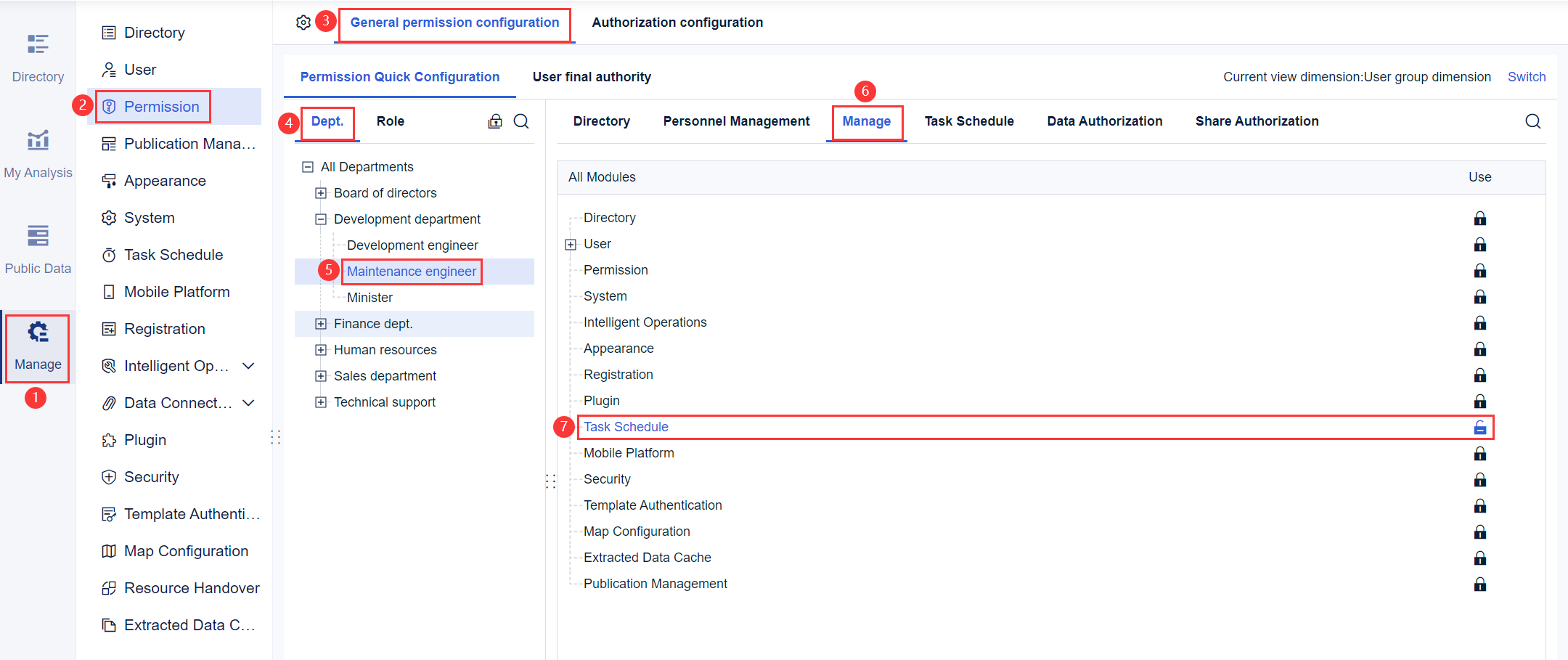Image resolution: width=1568 pixels, height=660 pixels.
Task: Open department search magnifier icon
Action: click(x=521, y=121)
